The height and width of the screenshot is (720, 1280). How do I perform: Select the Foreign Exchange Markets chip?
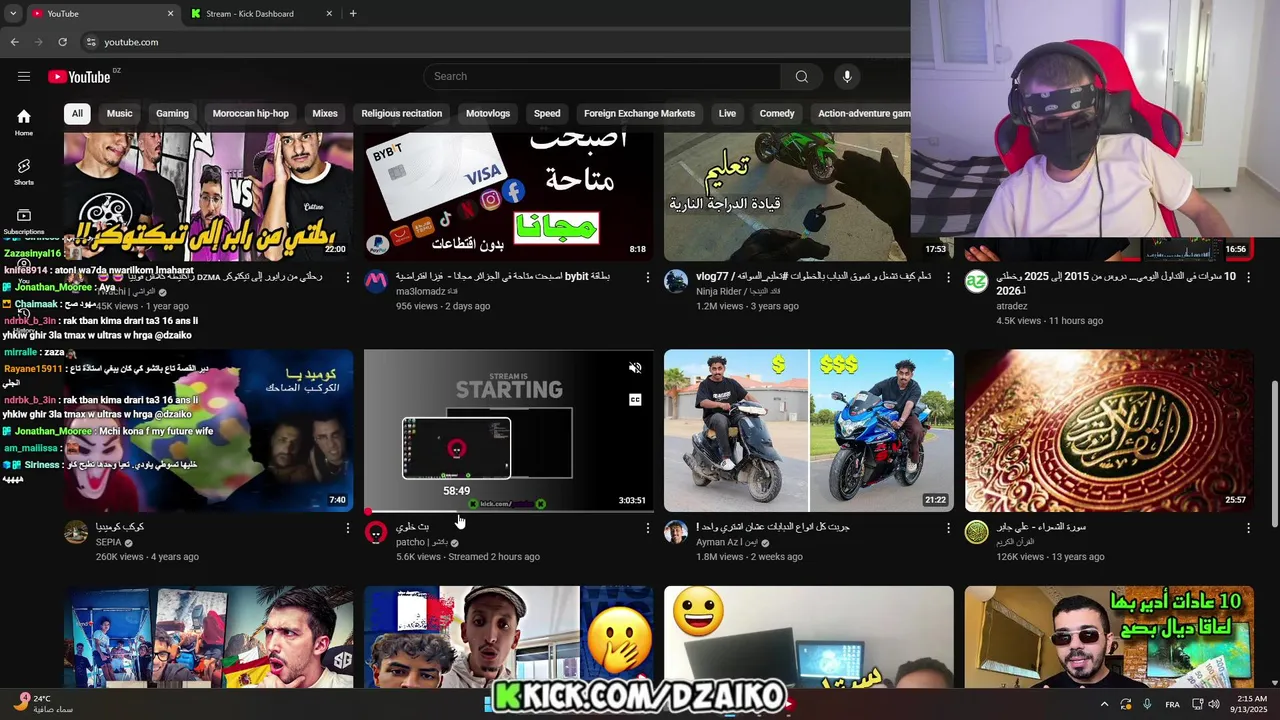pos(639,113)
